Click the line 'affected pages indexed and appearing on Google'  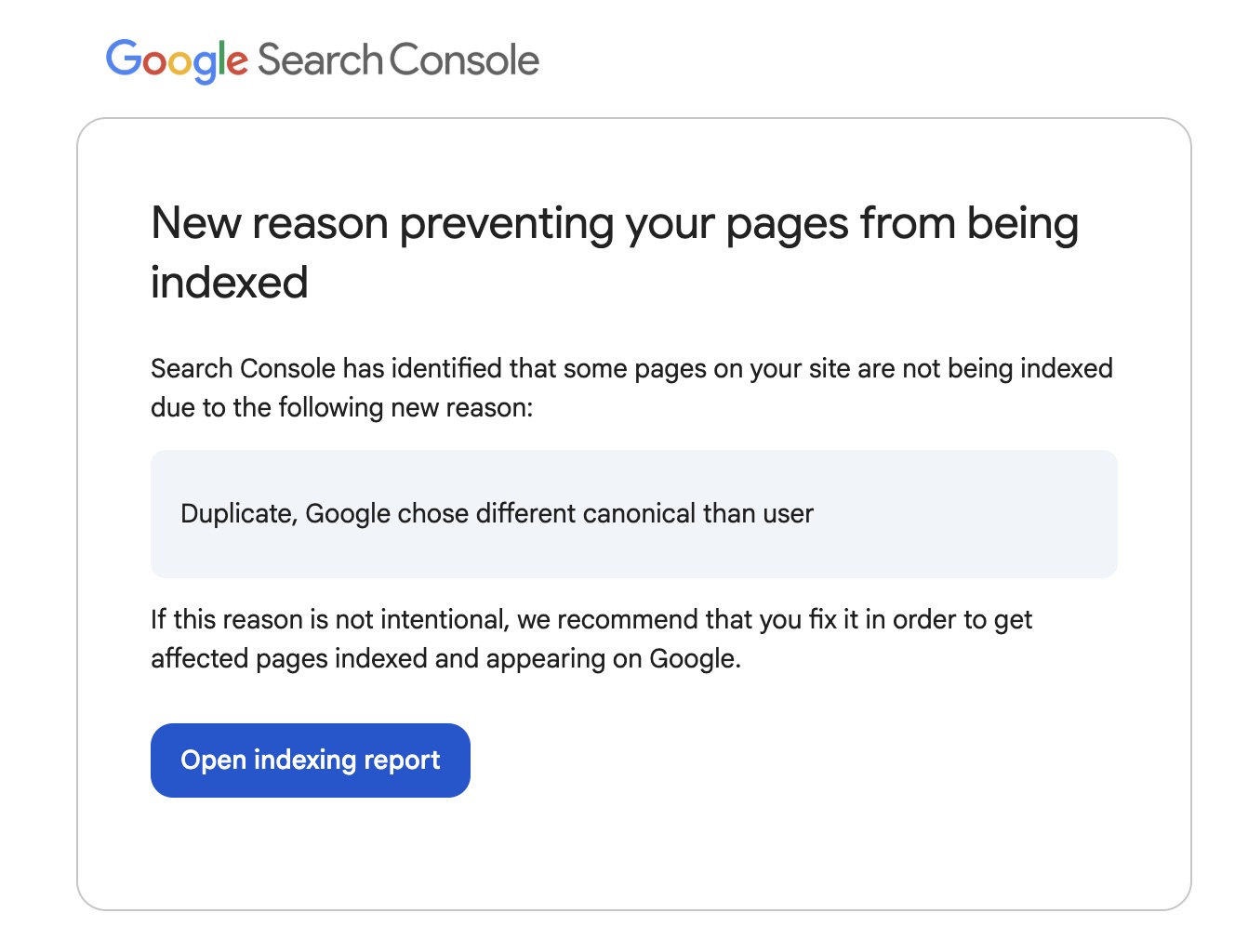click(445, 659)
